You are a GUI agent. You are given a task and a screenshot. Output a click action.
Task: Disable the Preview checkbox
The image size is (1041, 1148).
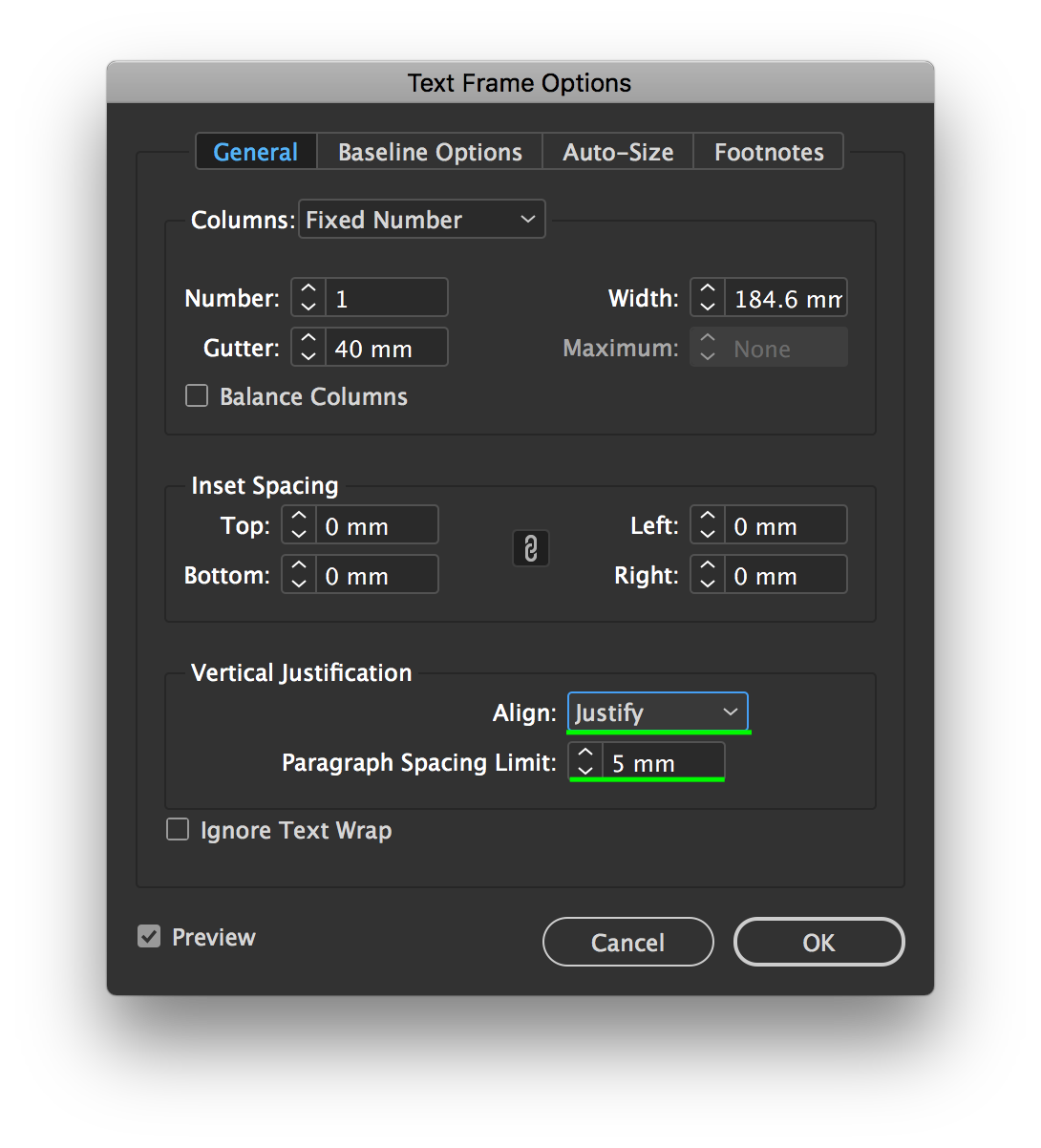(x=148, y=936)
